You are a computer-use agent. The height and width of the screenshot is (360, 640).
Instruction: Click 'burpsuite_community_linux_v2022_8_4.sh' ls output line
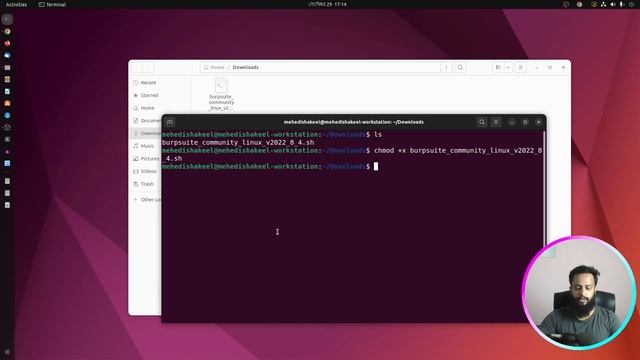point(238,142)
